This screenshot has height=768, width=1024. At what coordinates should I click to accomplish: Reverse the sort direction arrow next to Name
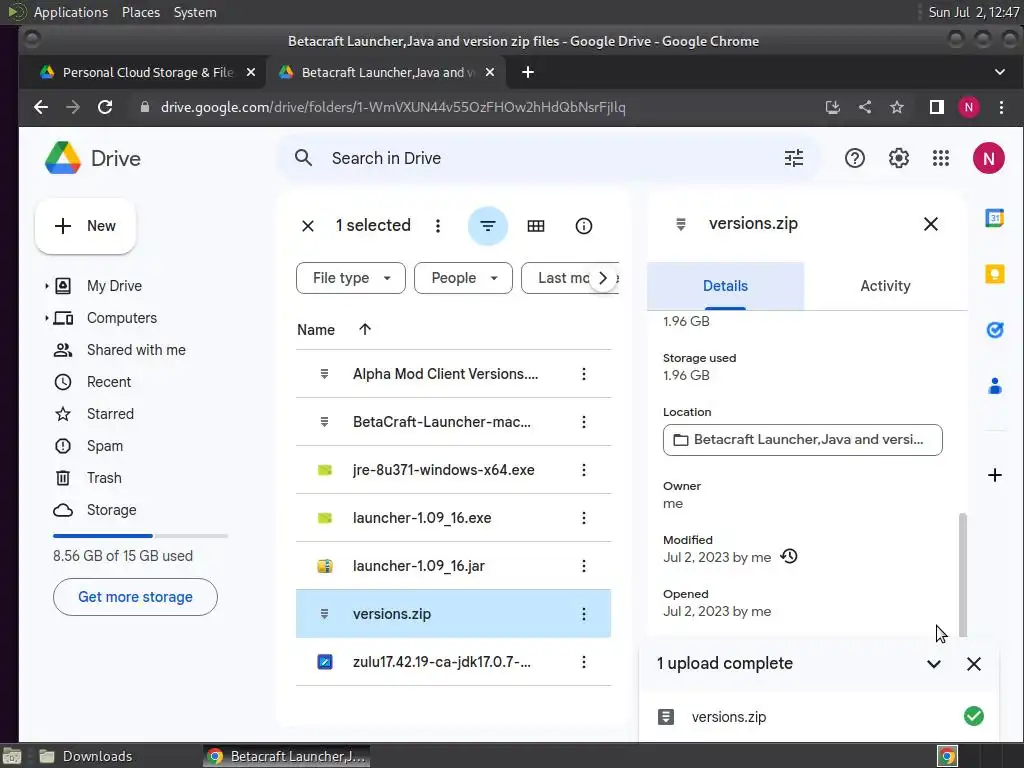(365, 329)
